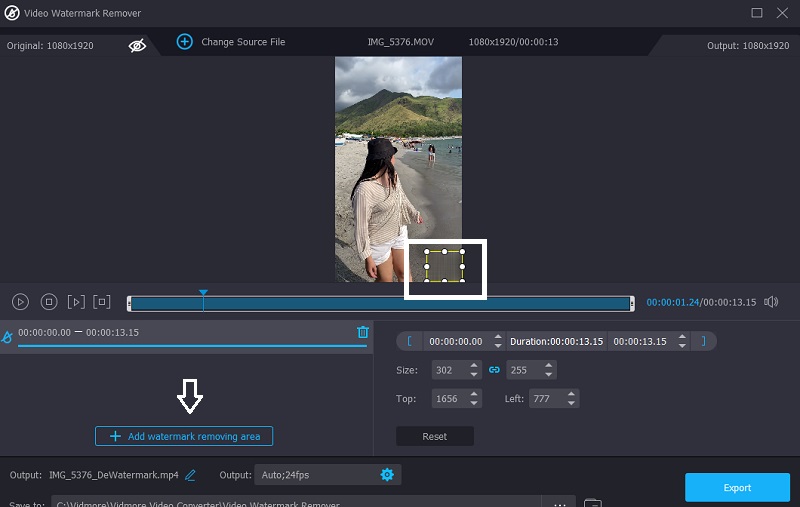Open output settings with the gear icon
This screenshot has height=507, width=800.
click(387, 474)
